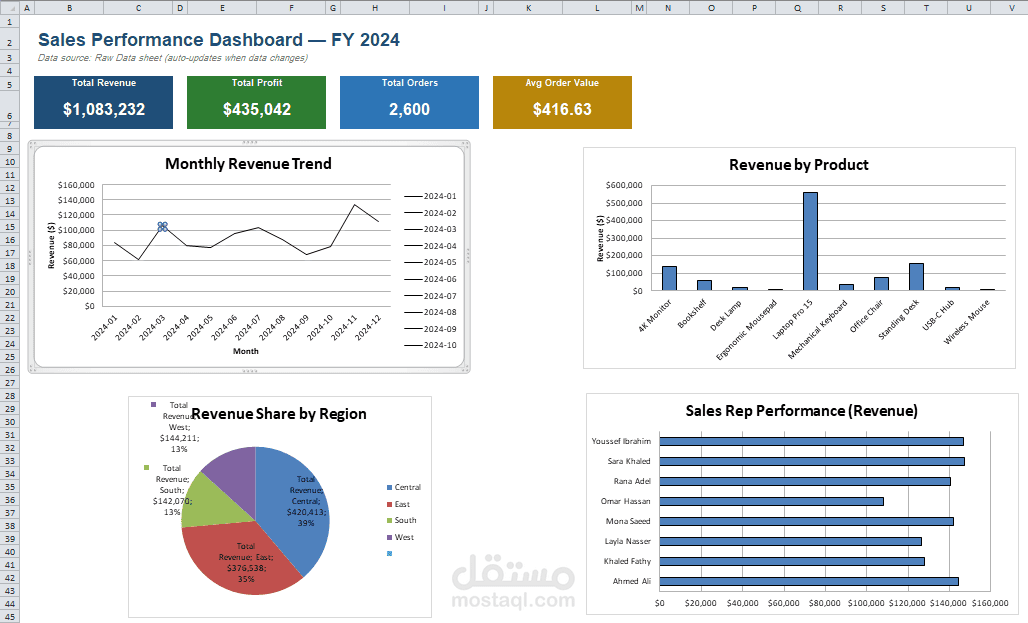Click Ahmed Ali's revenue bar
Image resolution: width=1028 pixels, height=623 pixels.
[809, 581]
